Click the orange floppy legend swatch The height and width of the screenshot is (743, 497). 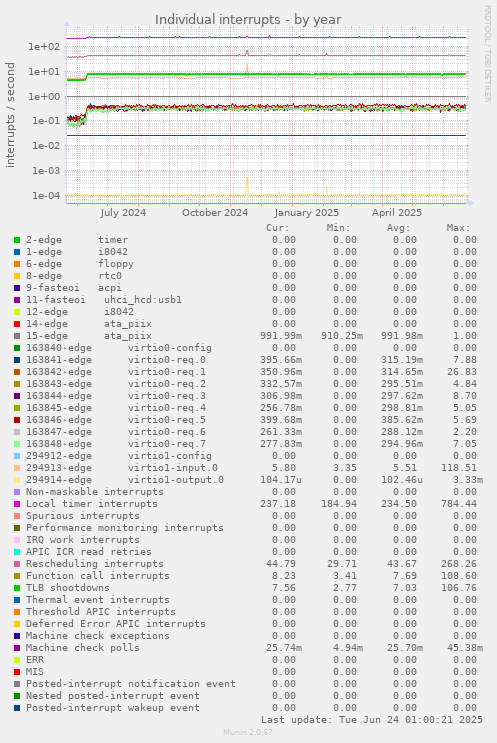[x=17, y=264]
